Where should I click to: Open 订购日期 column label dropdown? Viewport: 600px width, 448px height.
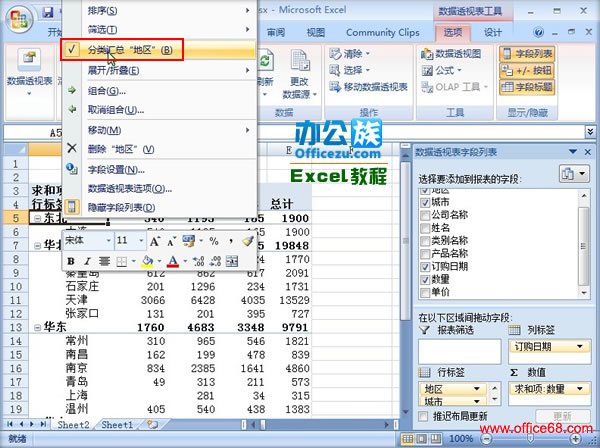tap(580, 347)
